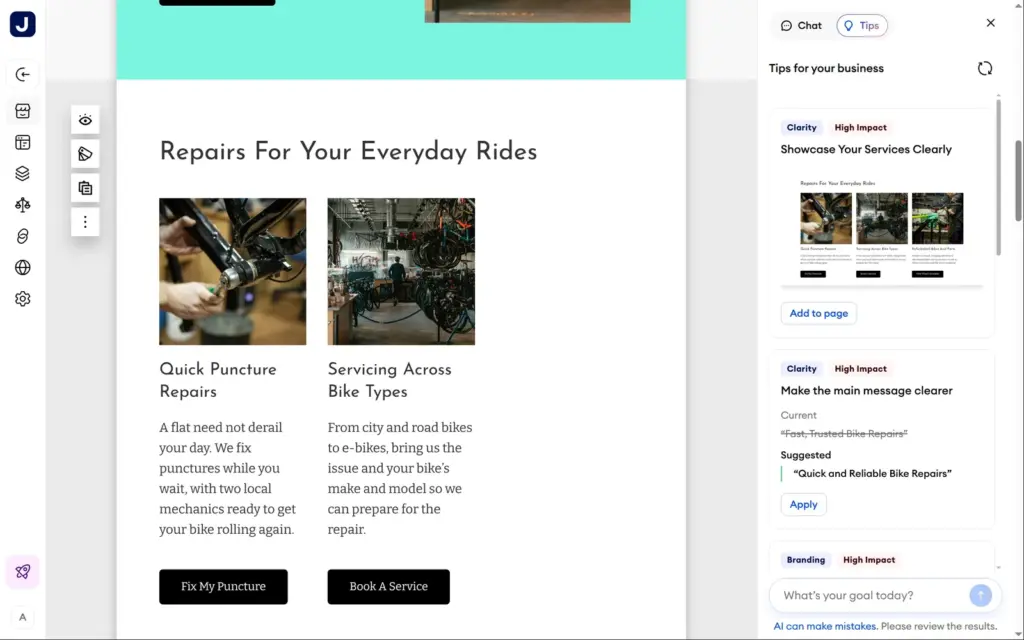Refresh the business tips
Image resolution: width=1024 pixels, height=640 pixels.
tap(985, 69)
